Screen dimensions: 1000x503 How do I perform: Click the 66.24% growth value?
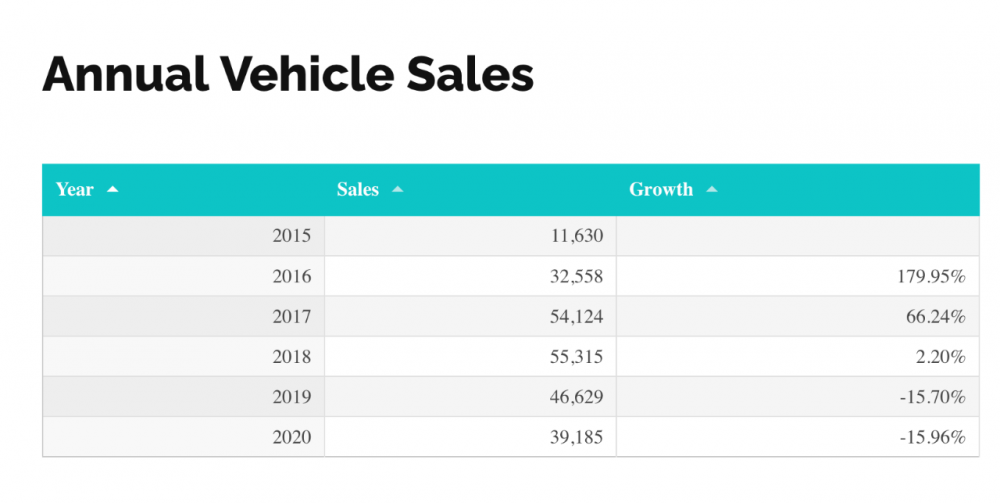936,316
